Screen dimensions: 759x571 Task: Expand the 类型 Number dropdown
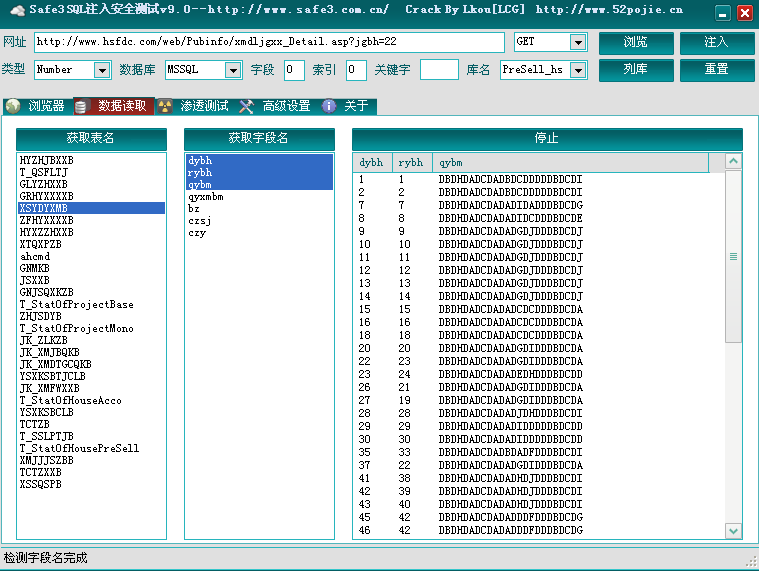point(102,71)
